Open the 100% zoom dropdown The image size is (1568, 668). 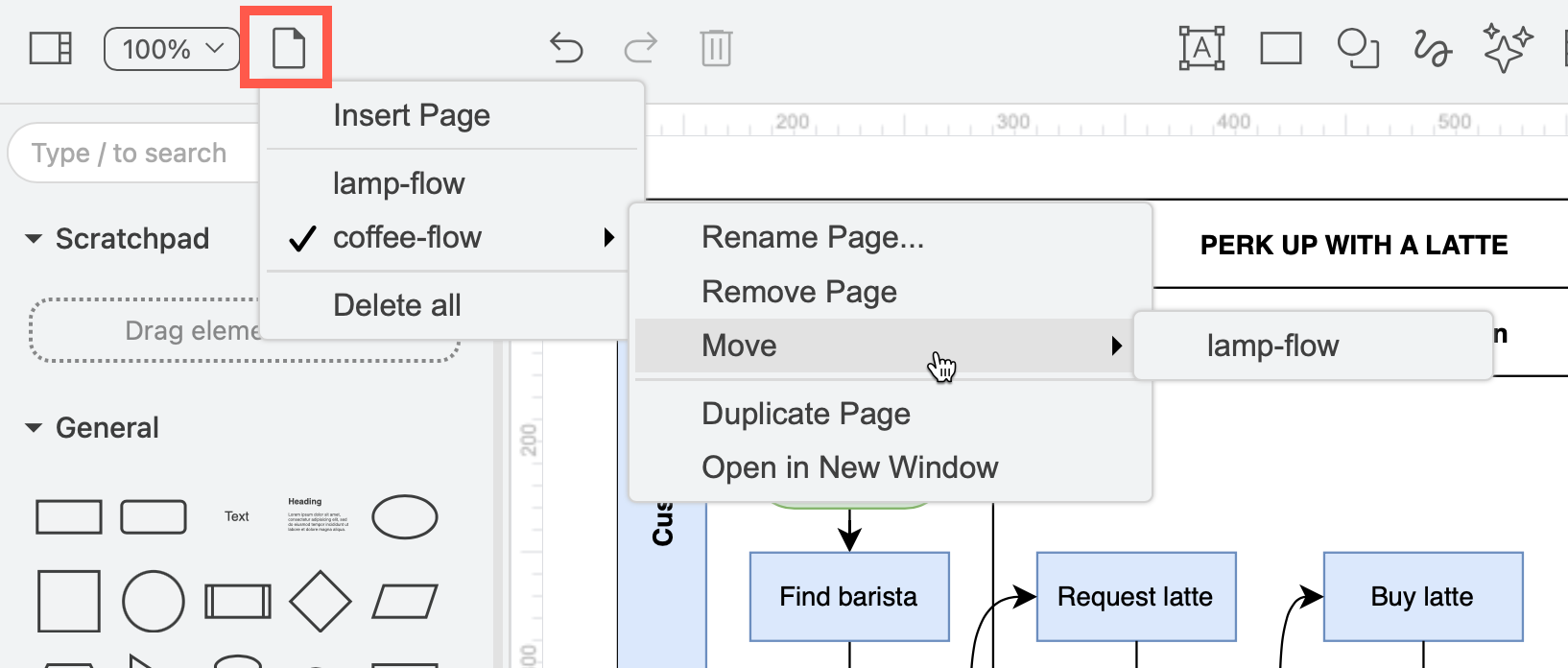[x=172, y=49]
